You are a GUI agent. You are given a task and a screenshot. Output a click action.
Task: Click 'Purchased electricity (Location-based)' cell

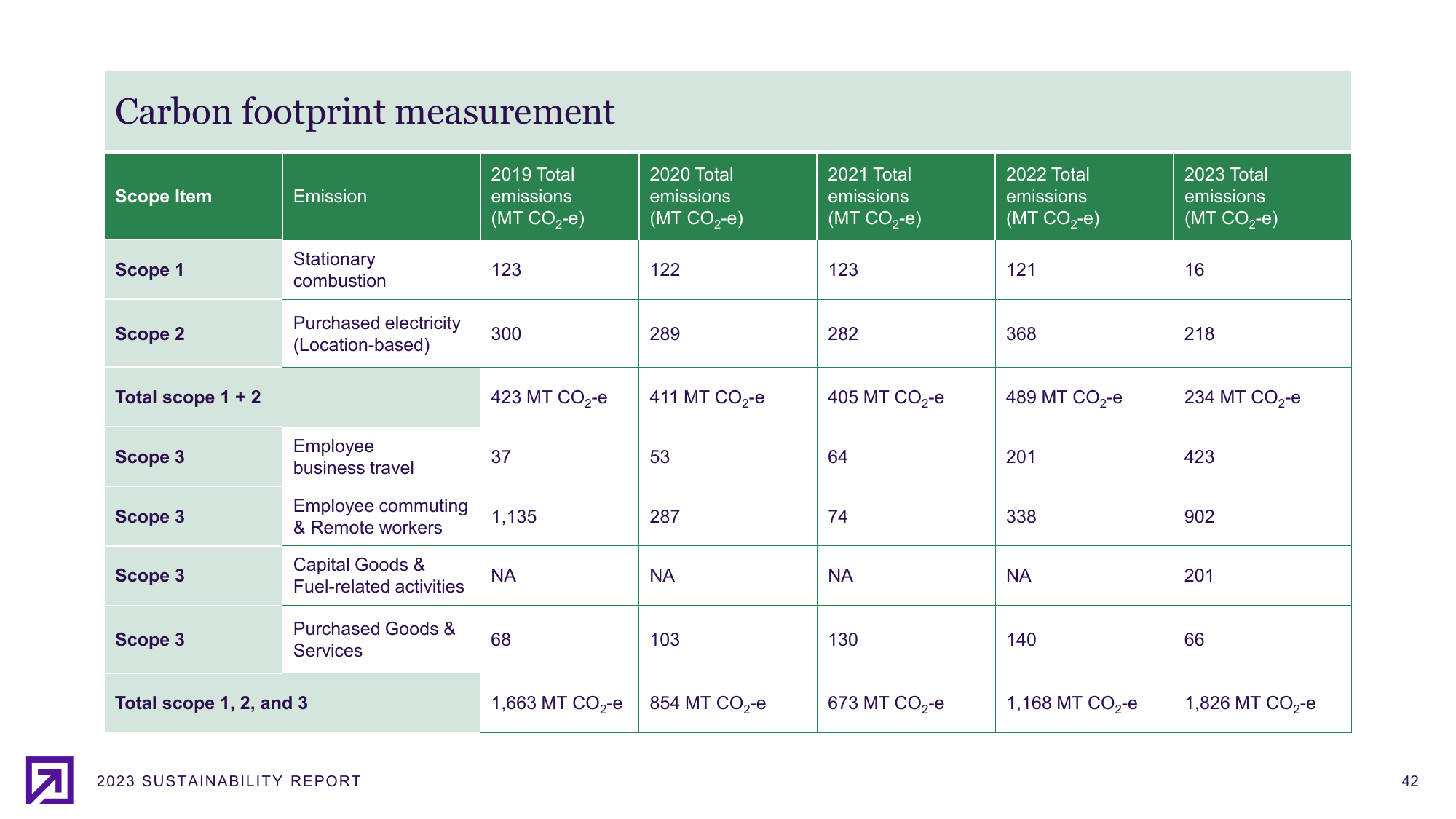(x=381, y=334)
